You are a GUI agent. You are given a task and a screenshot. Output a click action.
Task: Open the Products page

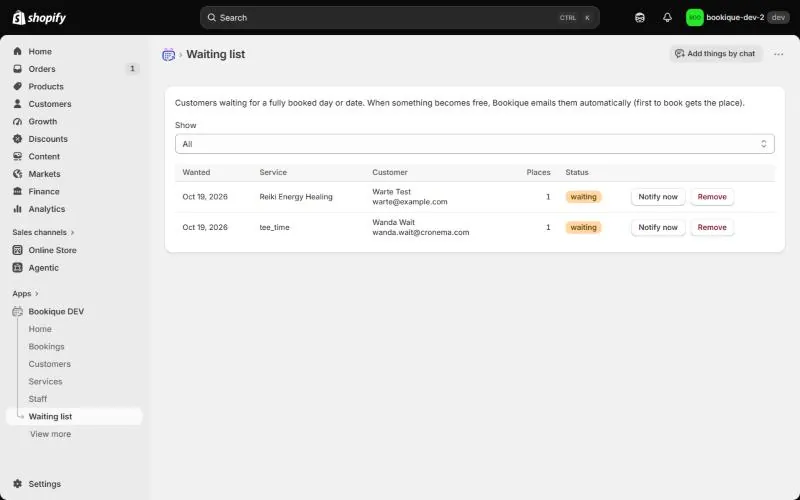tap(74, 86)
